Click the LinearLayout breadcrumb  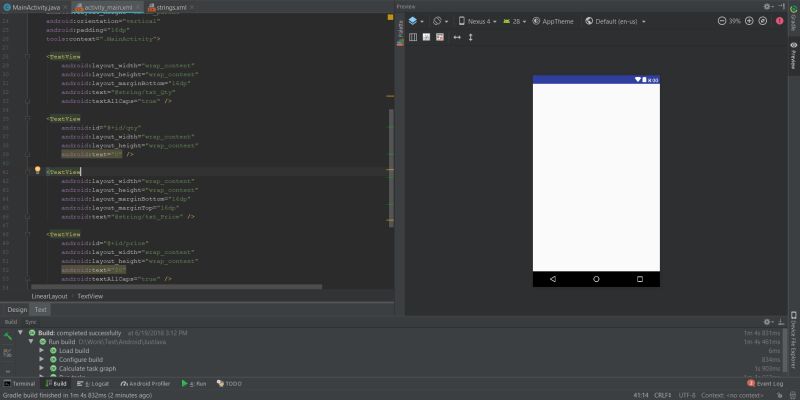tap(49, 296)
